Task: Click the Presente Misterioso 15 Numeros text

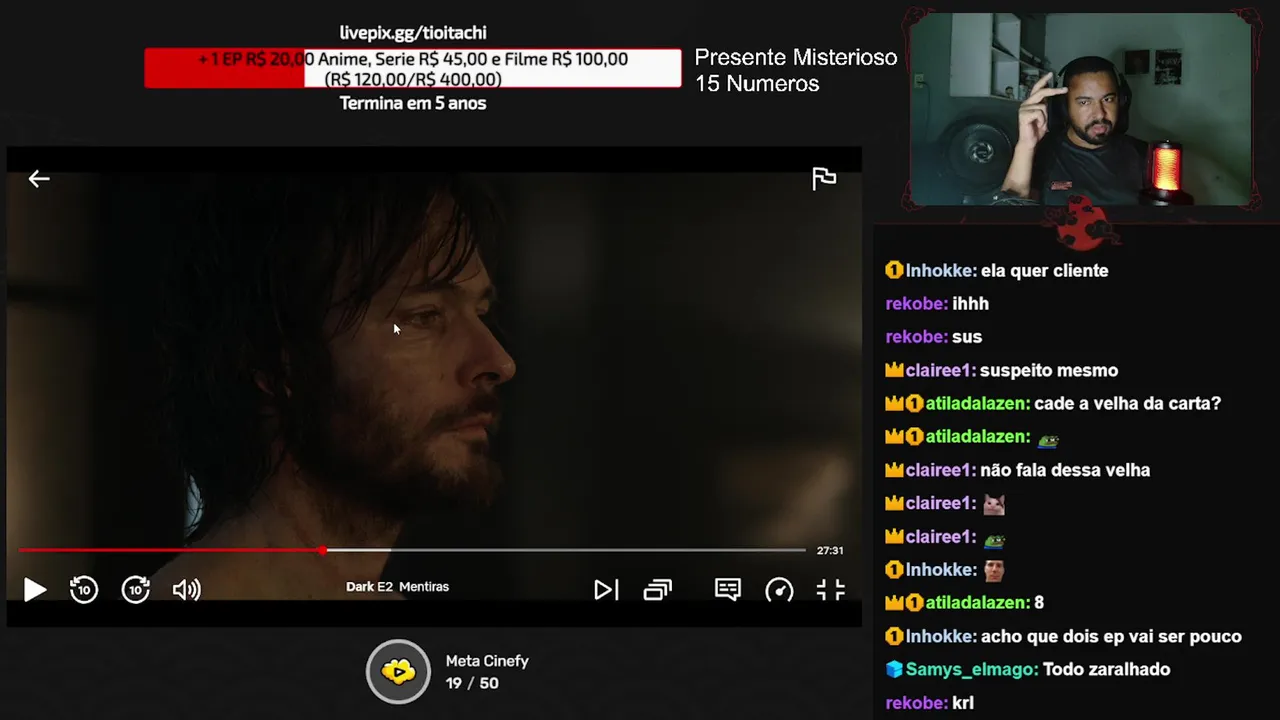Action: click(x=796, y=70)
